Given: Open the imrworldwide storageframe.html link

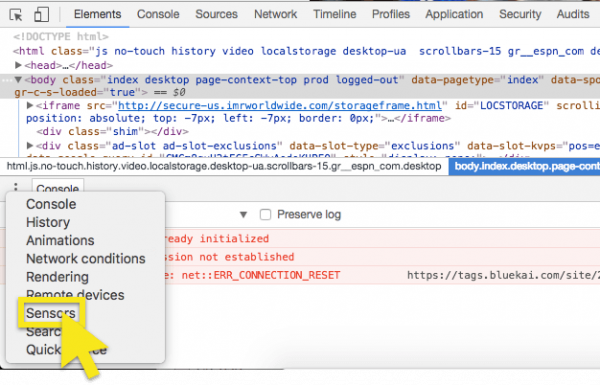Looking at the screenshot, I should coord(280,105).
